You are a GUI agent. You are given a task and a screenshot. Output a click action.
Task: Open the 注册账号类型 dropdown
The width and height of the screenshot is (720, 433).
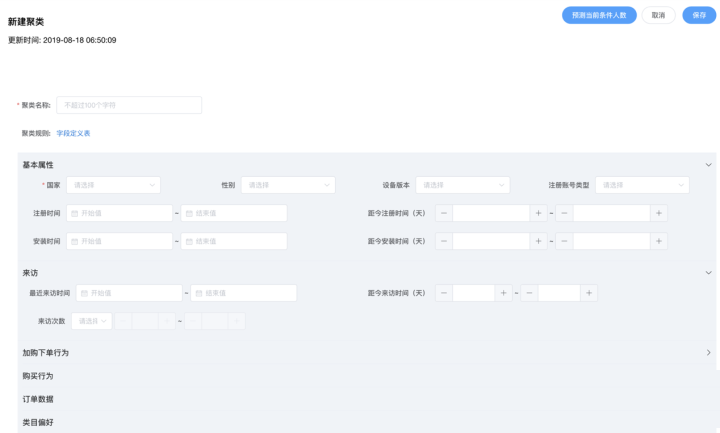point(642,185)
